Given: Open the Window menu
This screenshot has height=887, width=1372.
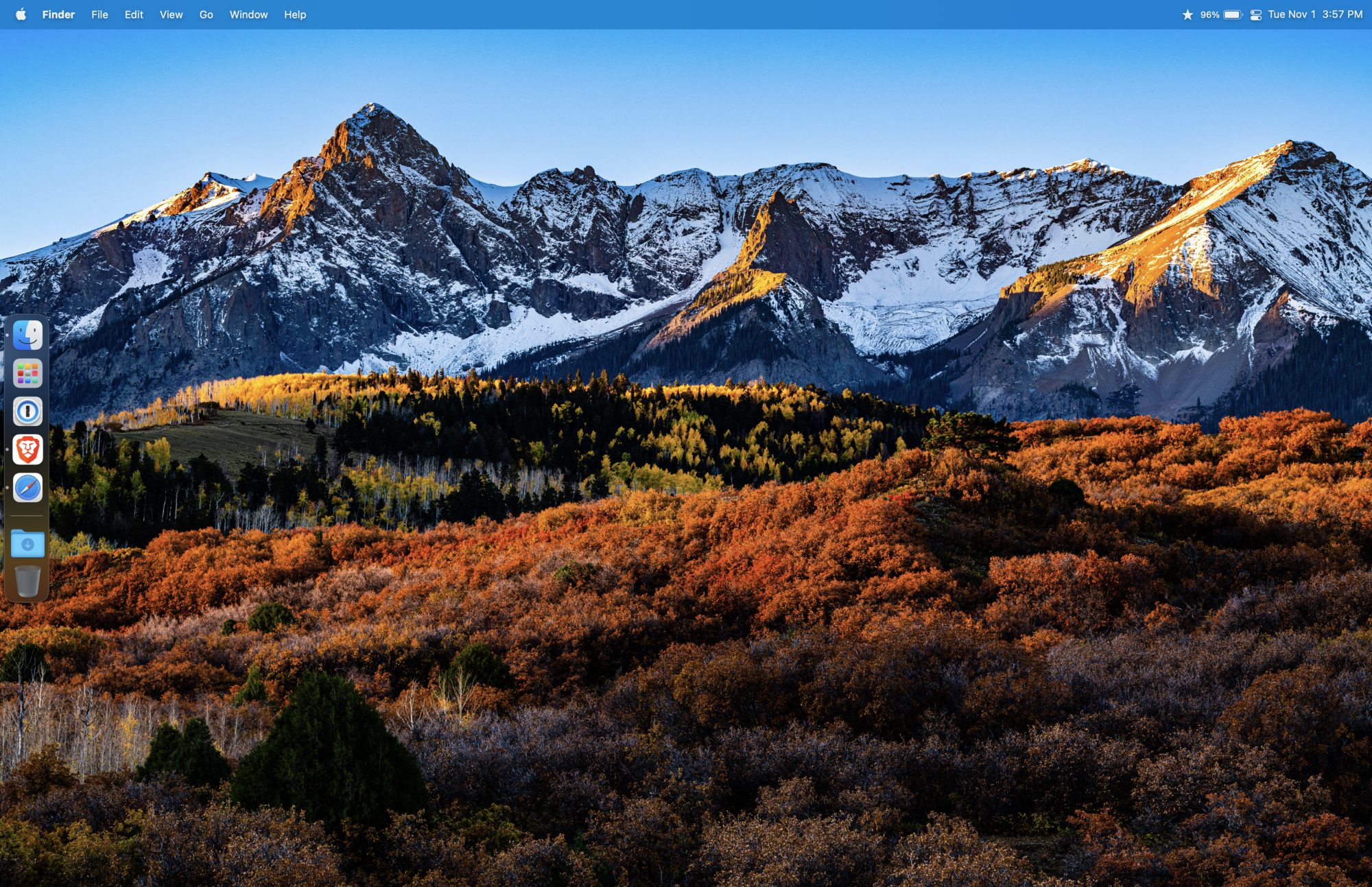Looking at the screenshot, I should (x=248, y=14).
